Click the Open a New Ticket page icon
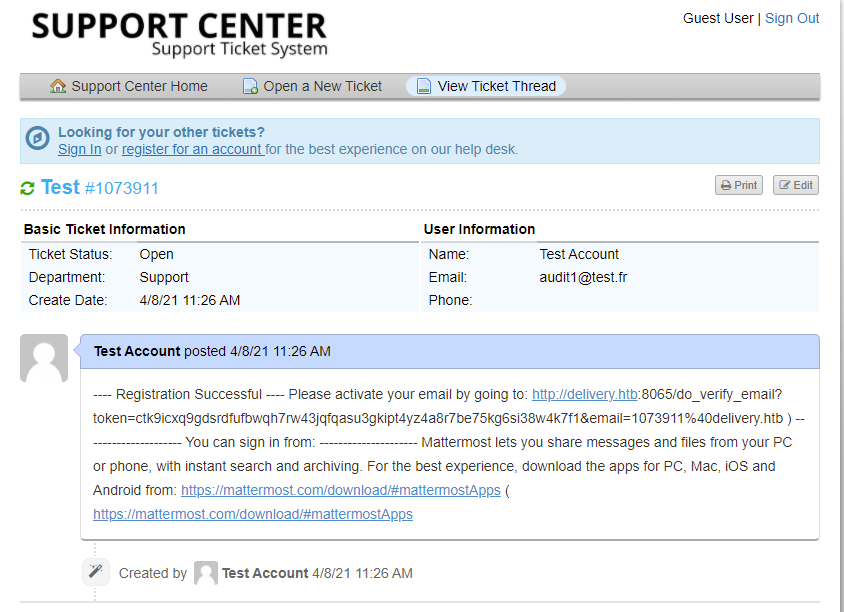844x612 pixels. point(251,86)
